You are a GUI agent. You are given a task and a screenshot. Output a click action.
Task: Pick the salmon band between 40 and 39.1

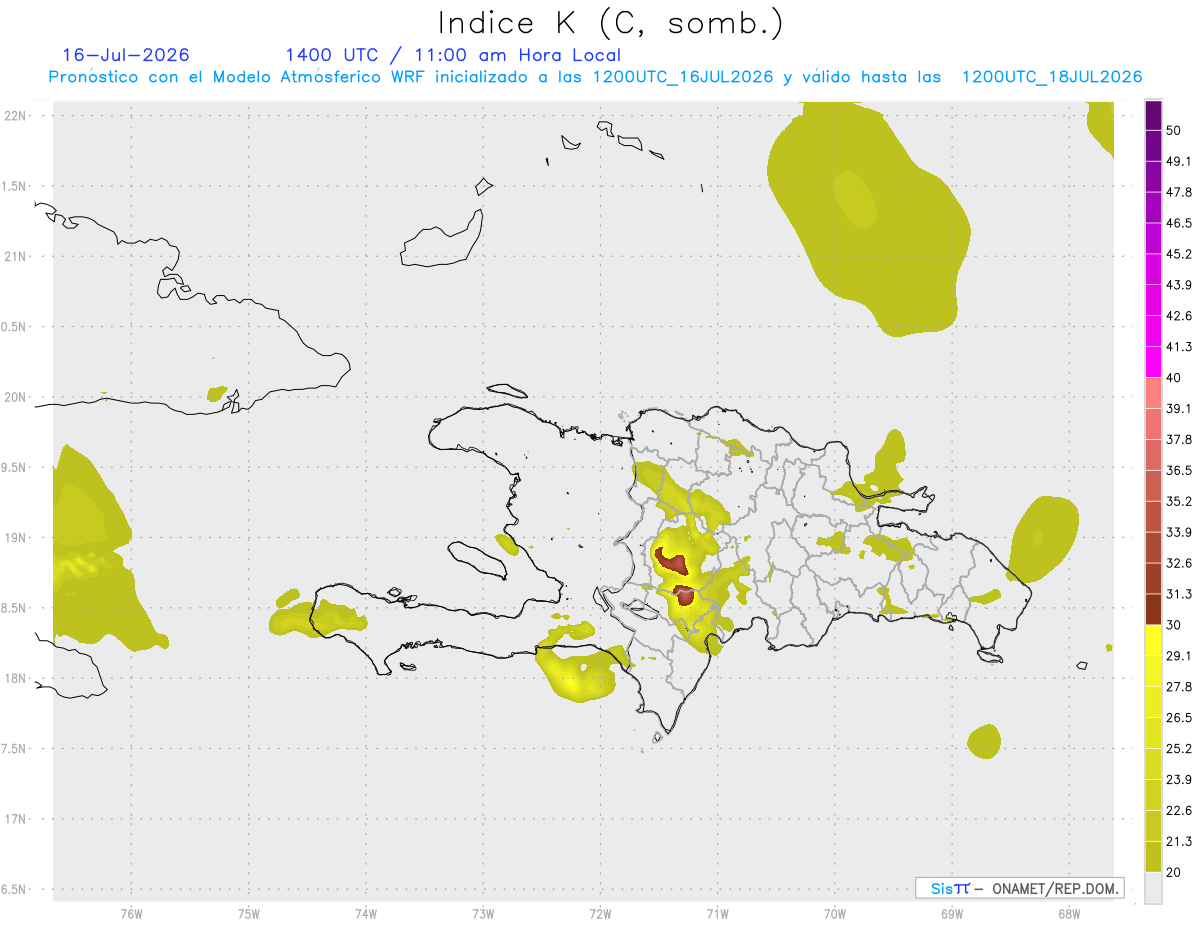point(1153,393)
